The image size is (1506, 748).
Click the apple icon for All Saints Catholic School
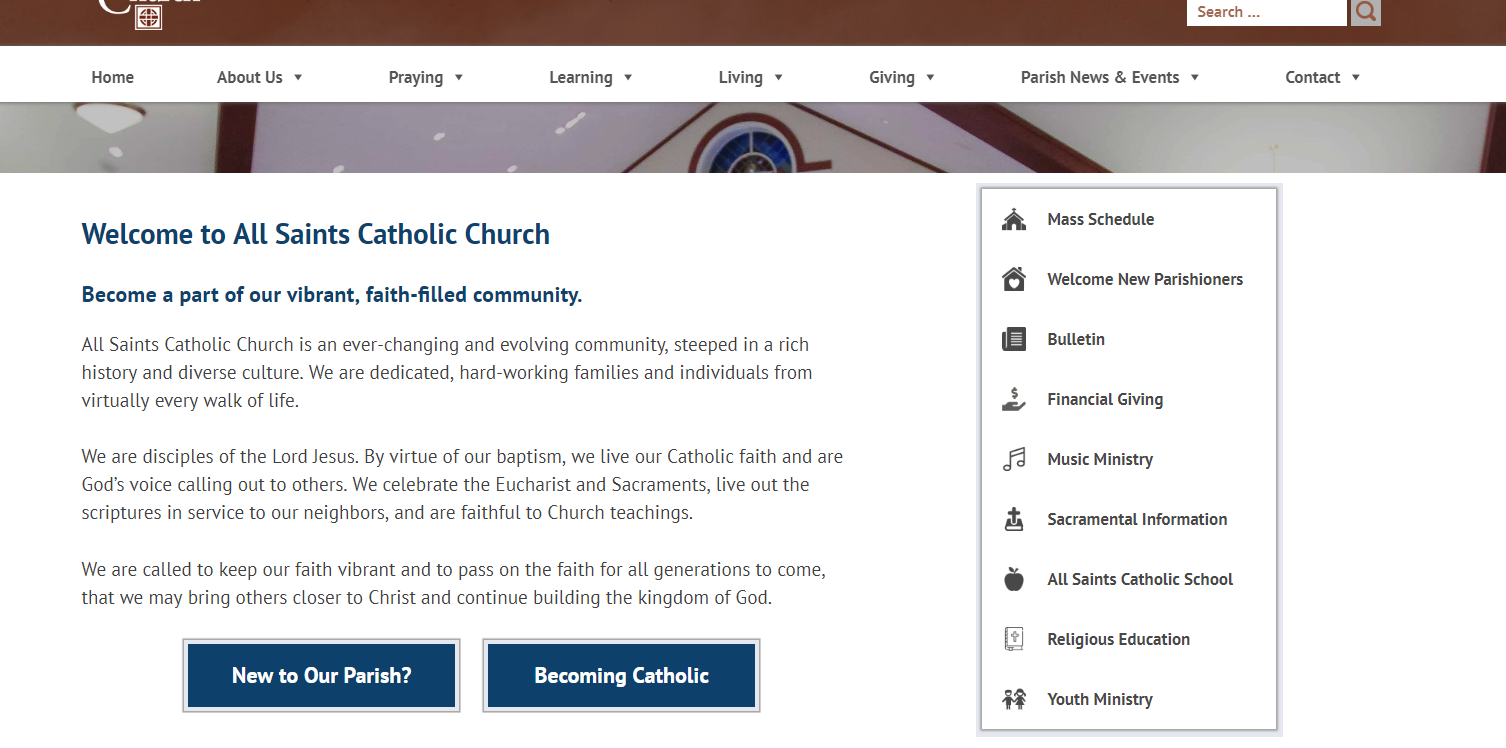click(x=1013, y=580)
